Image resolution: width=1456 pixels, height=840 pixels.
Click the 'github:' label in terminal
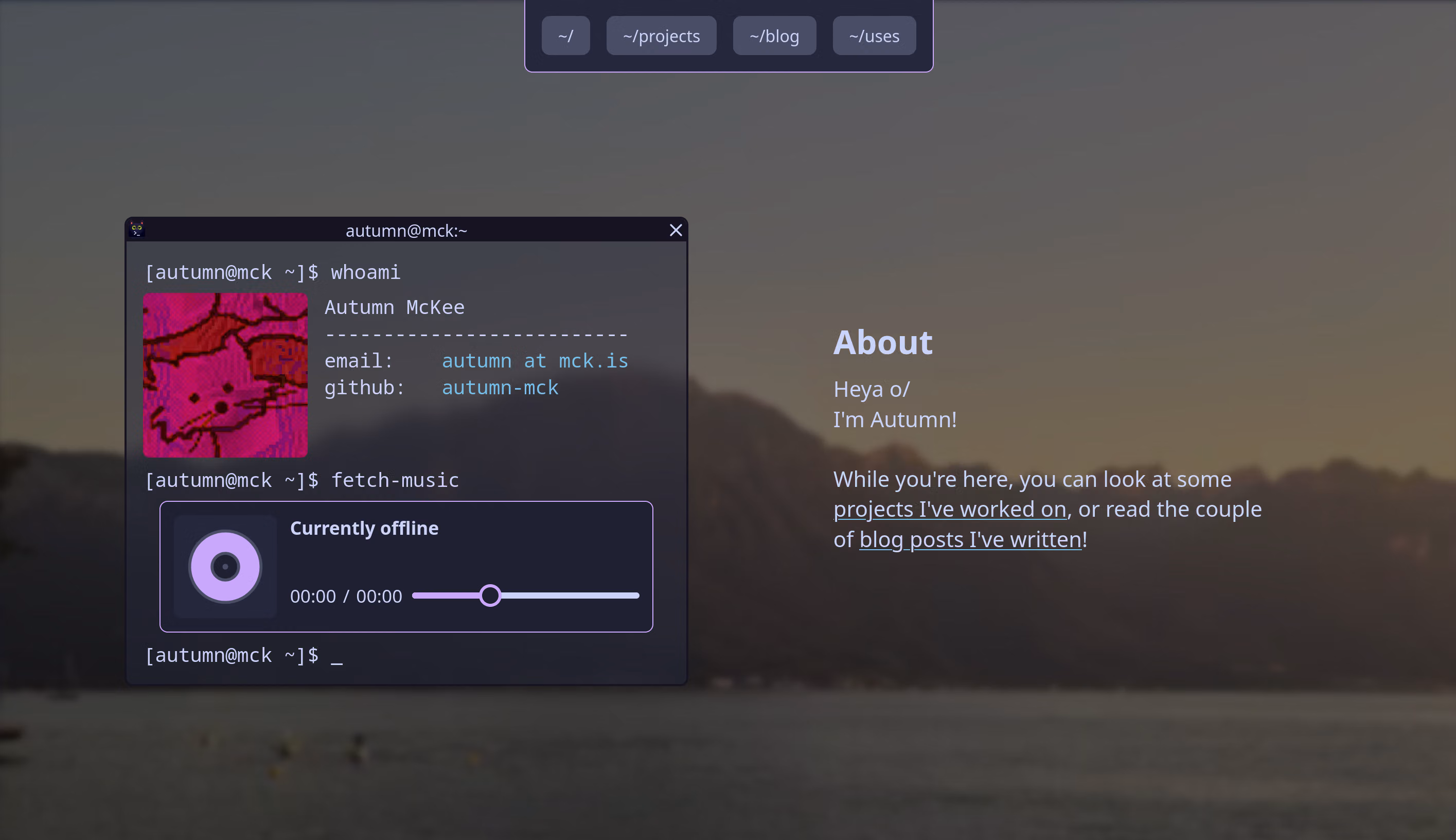tap(364, 387)
